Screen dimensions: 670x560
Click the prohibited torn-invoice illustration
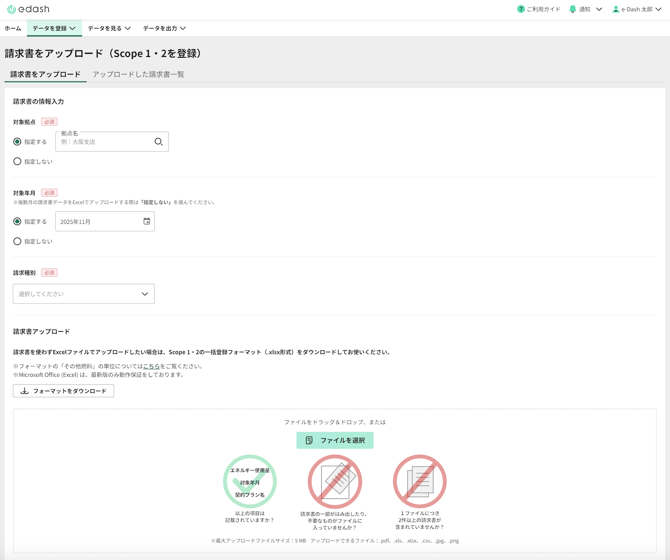point(335,481)
